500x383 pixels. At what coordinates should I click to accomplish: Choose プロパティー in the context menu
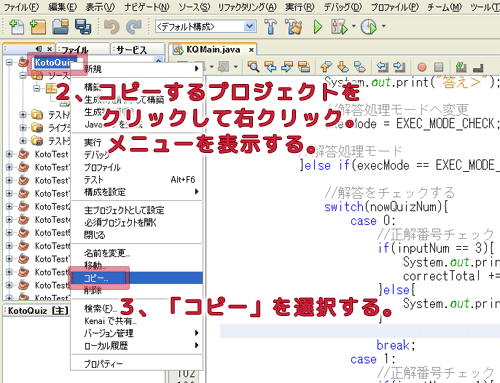coord(137,364)
